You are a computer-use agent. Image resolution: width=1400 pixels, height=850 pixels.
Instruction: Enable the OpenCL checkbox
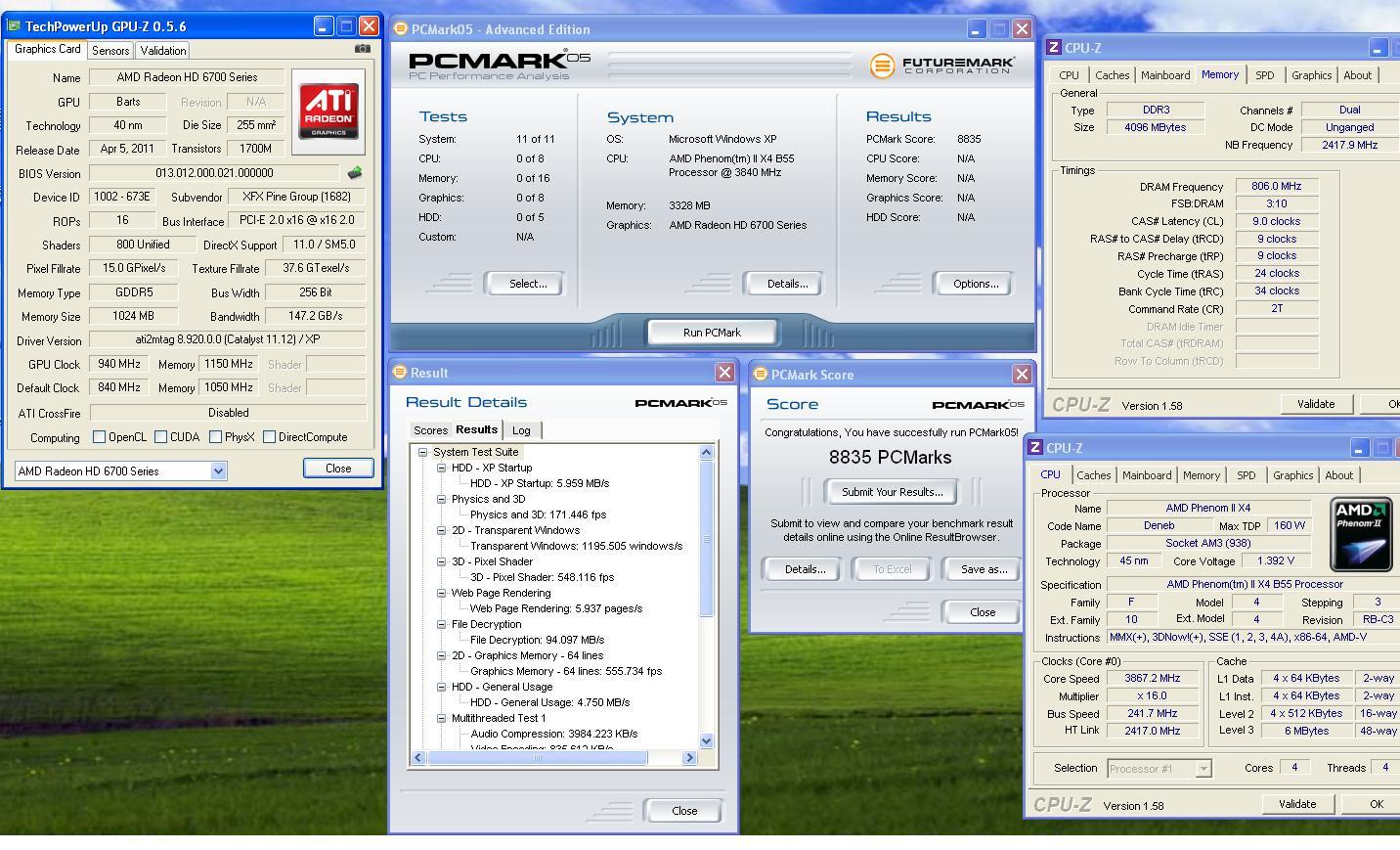coord(99,437)
